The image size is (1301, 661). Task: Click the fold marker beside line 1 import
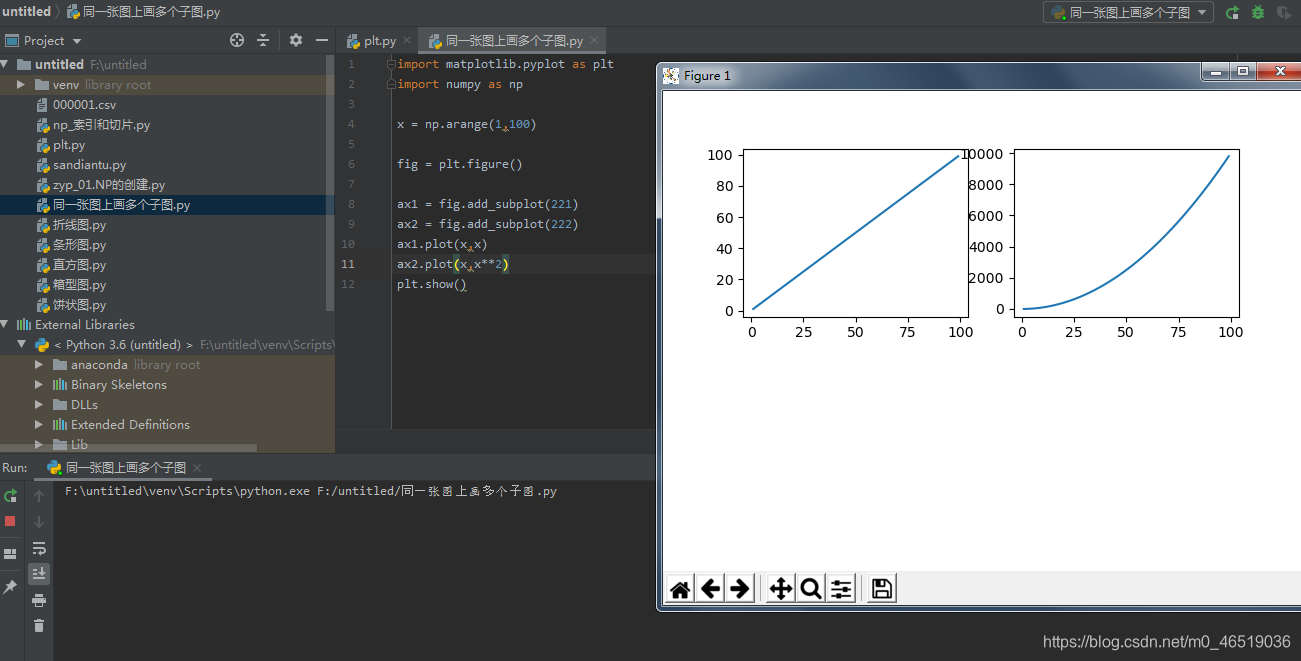tap(391, 64)
